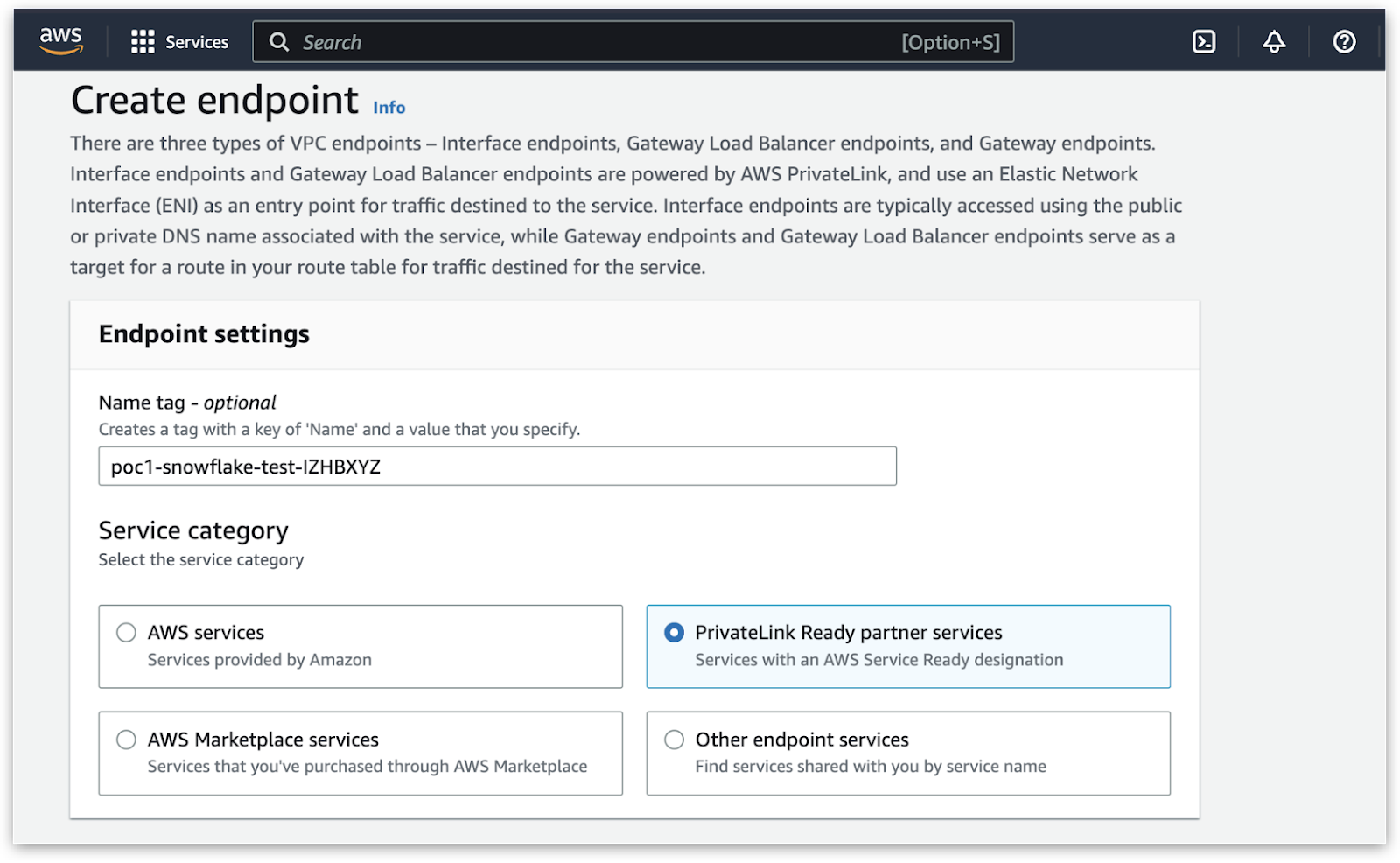
Task: Open the Services grid icon
Action: pos(143,42)
